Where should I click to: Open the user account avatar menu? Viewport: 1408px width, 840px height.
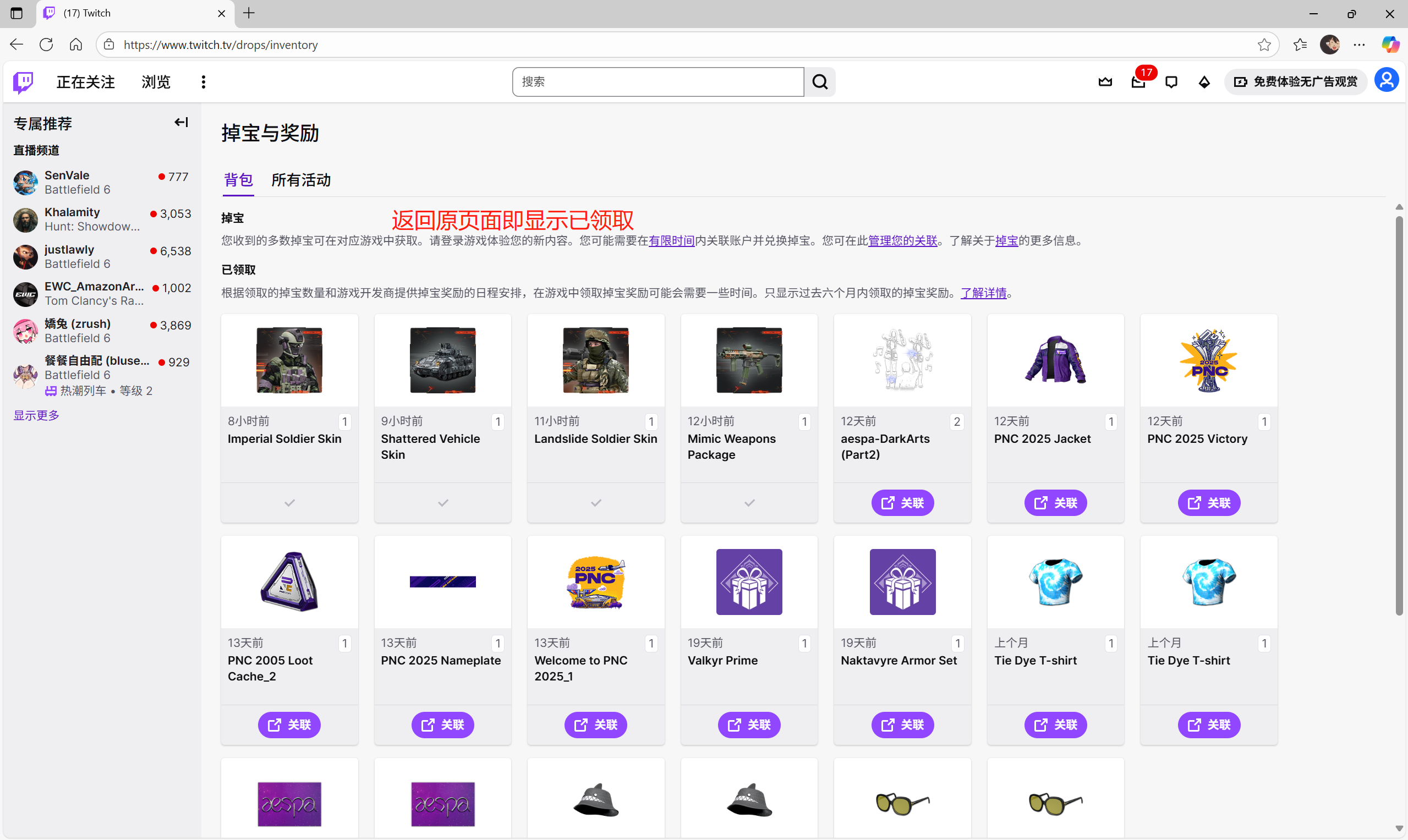1387,80
